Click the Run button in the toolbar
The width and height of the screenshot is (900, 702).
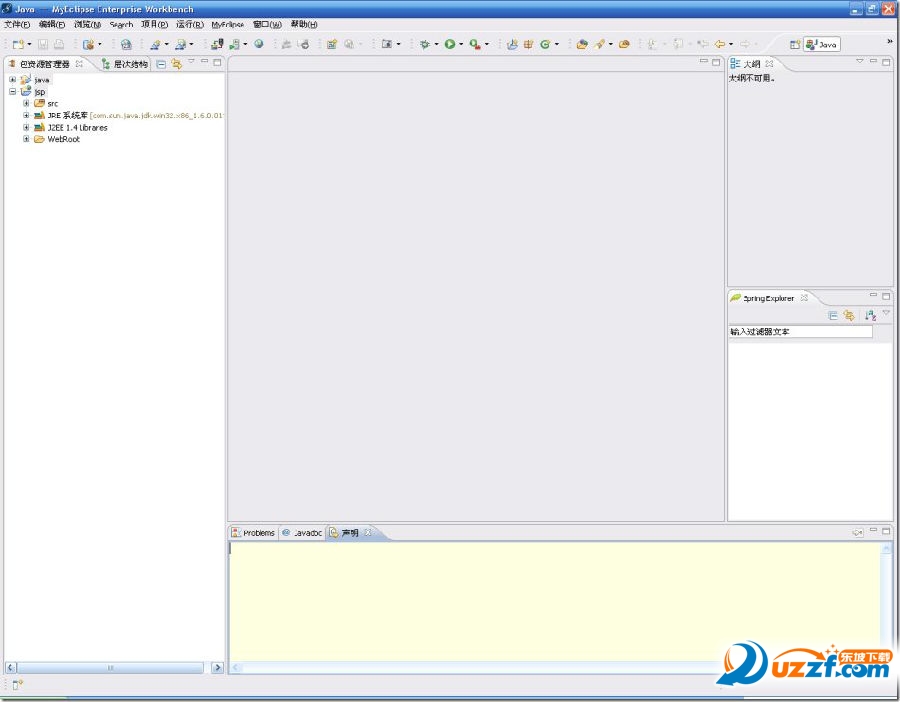point(449,44)
